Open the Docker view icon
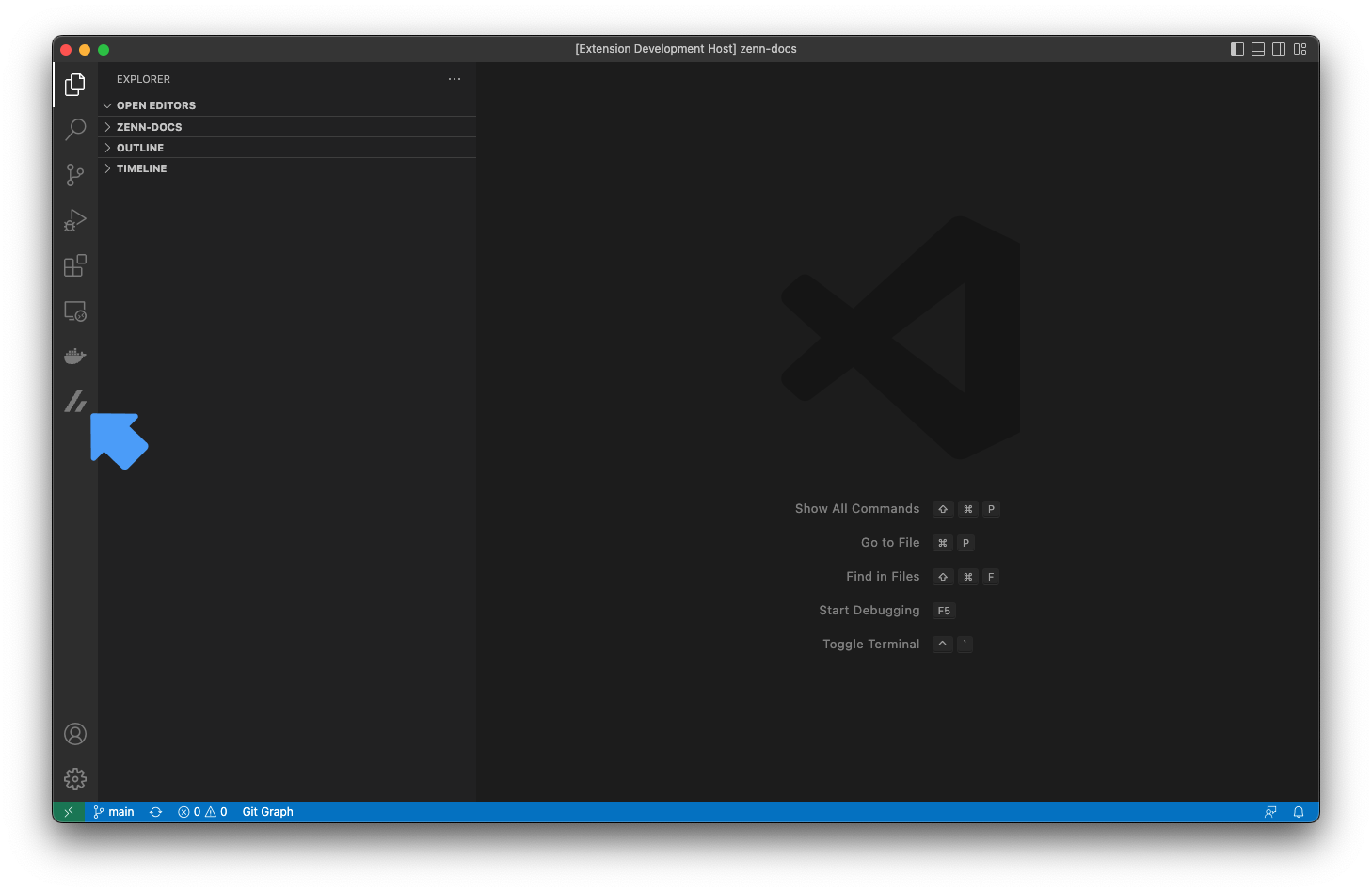 pyautogui.click(x=75, y=356)
